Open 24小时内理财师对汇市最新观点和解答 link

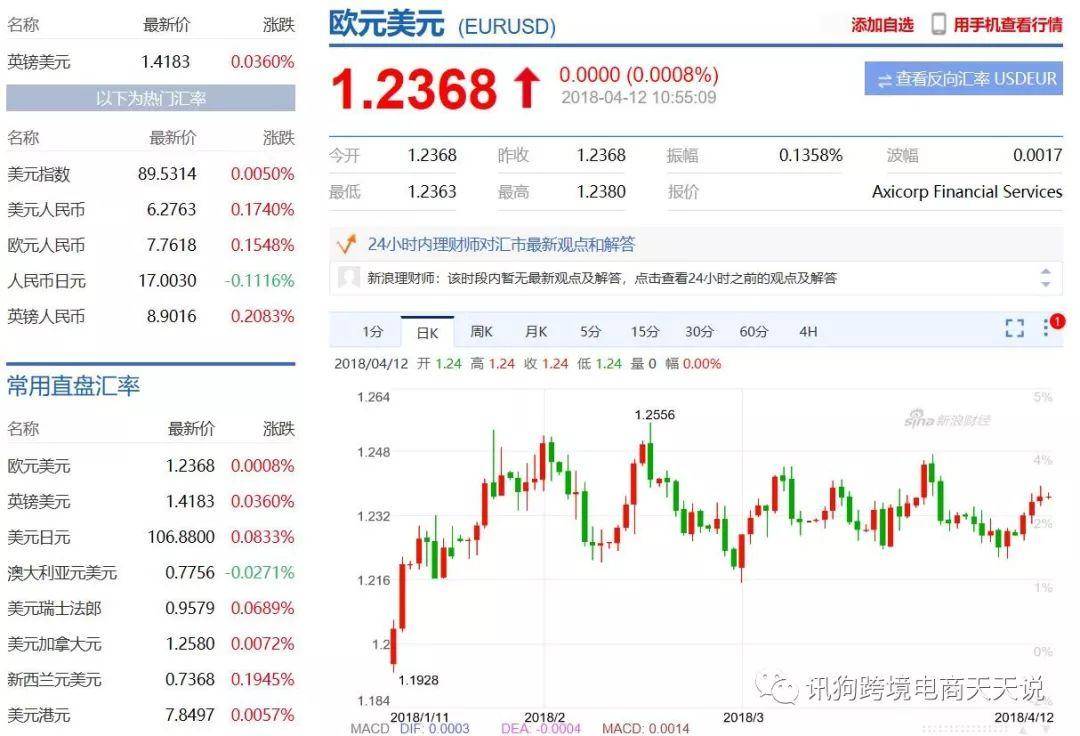pyautogui.click(x=501, y=244)
